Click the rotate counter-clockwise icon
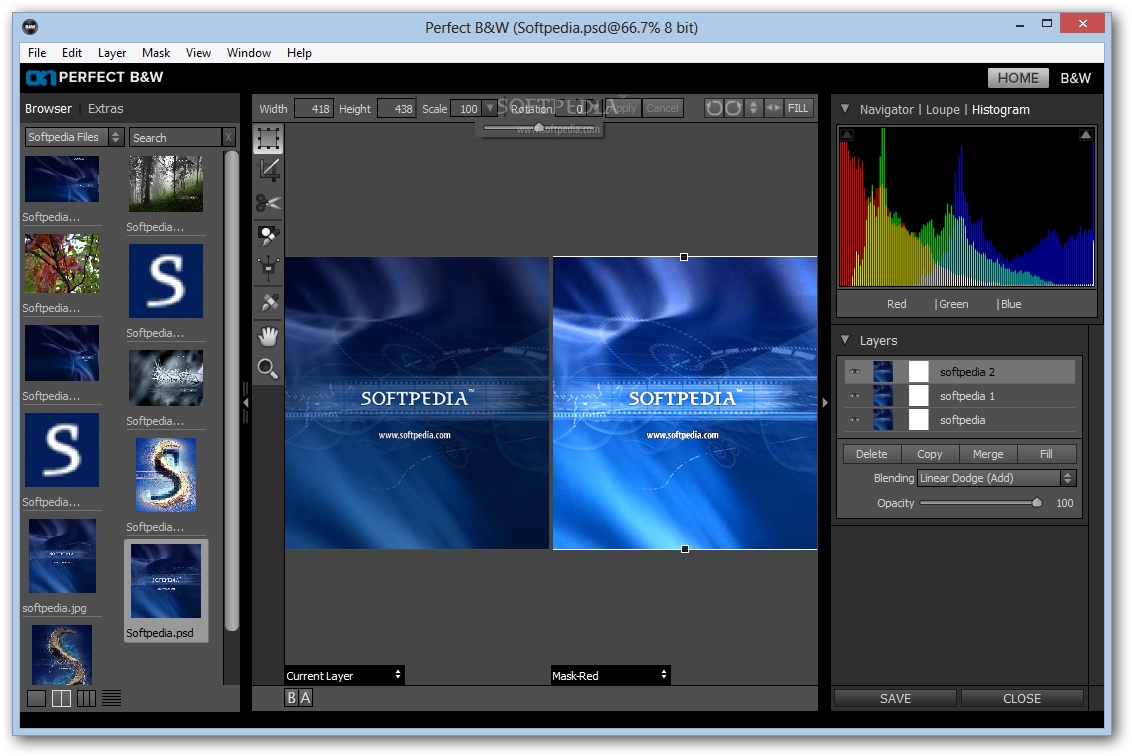 714,108
